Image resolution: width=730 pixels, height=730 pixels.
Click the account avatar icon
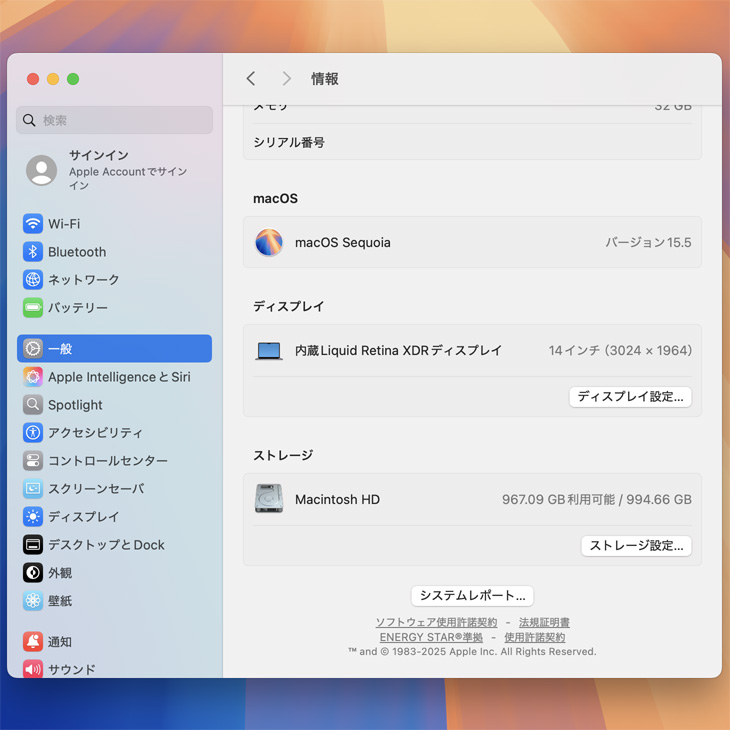pyautogui.click(x=41, y=170)
